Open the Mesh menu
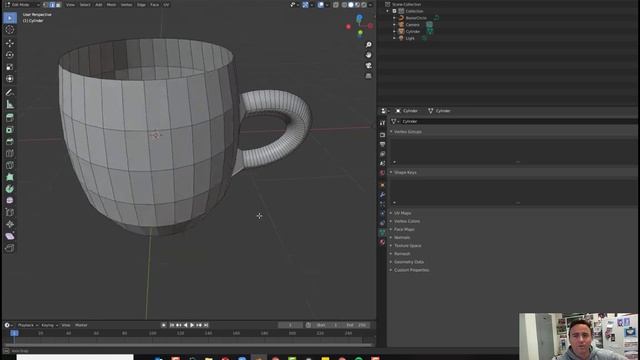The image size is (640, 360). point(111,5)
